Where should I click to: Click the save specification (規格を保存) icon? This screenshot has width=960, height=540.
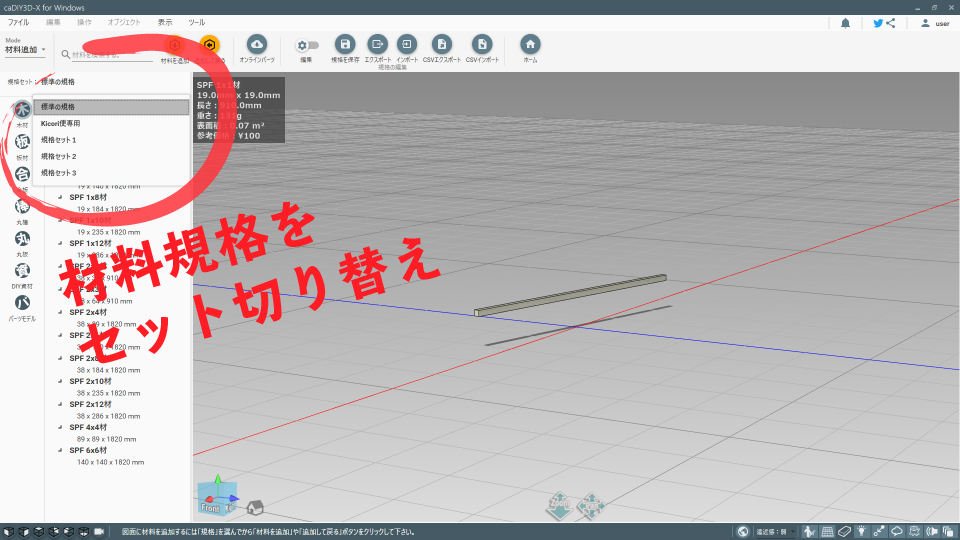pyautogui.click(x=345, y=44)
